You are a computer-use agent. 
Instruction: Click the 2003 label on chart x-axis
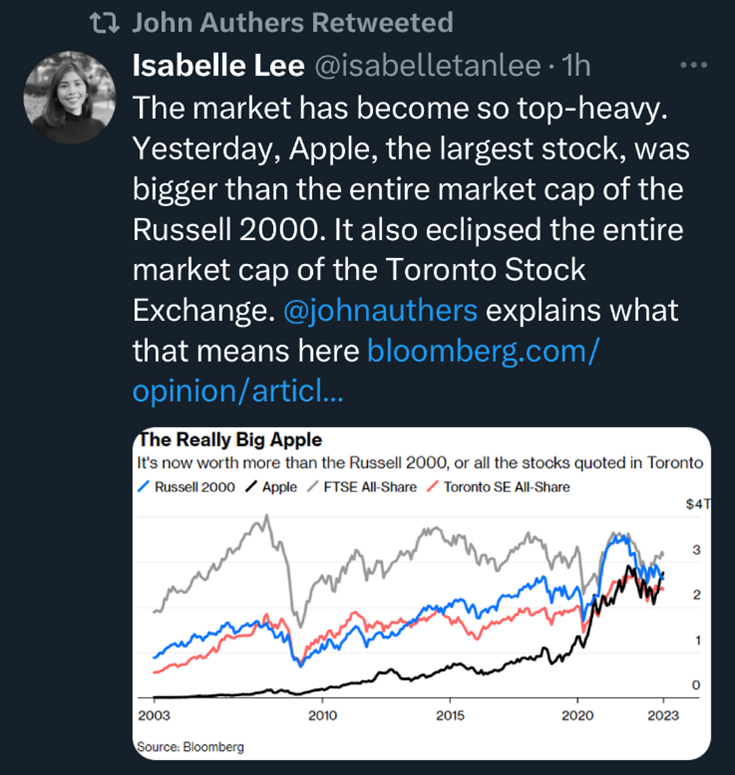coord(151,716)
